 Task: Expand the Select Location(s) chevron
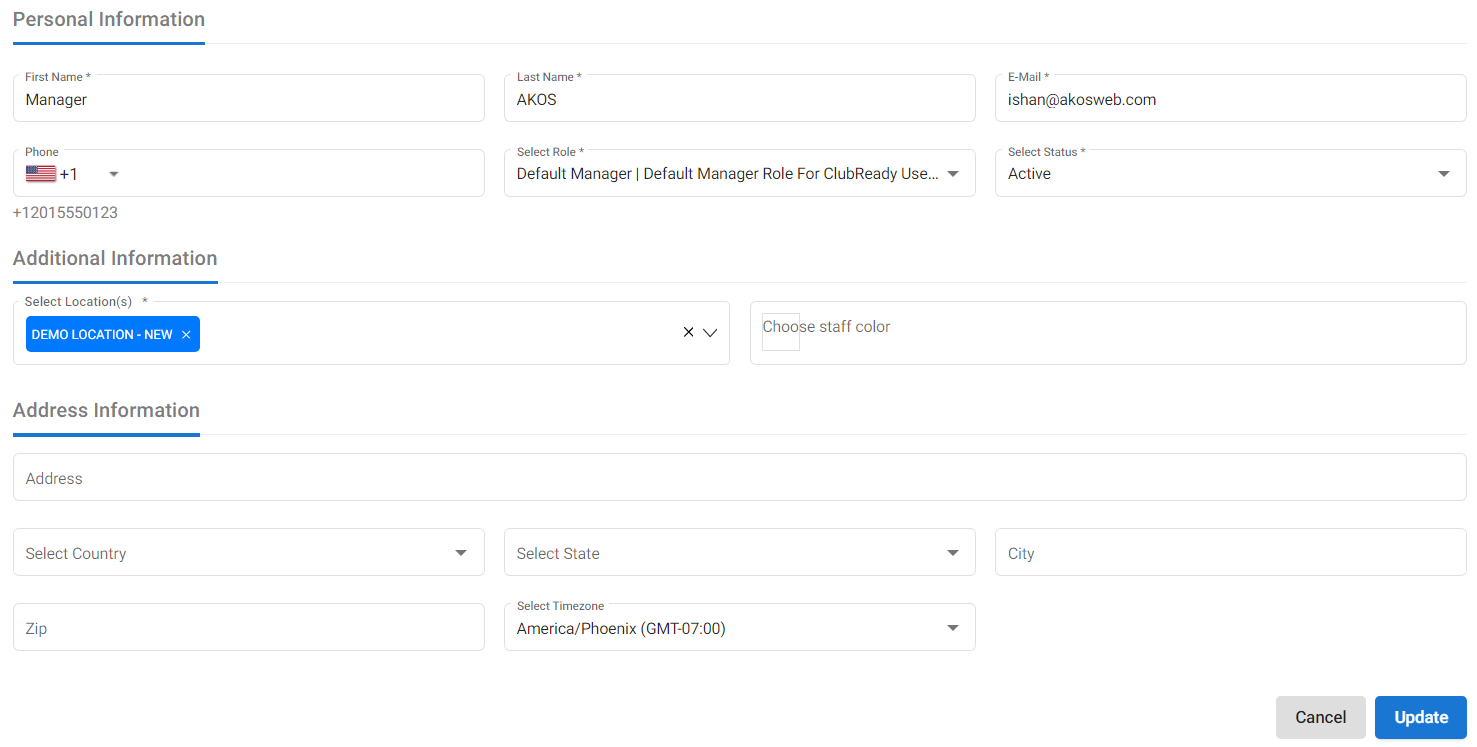tap(710, 333)
